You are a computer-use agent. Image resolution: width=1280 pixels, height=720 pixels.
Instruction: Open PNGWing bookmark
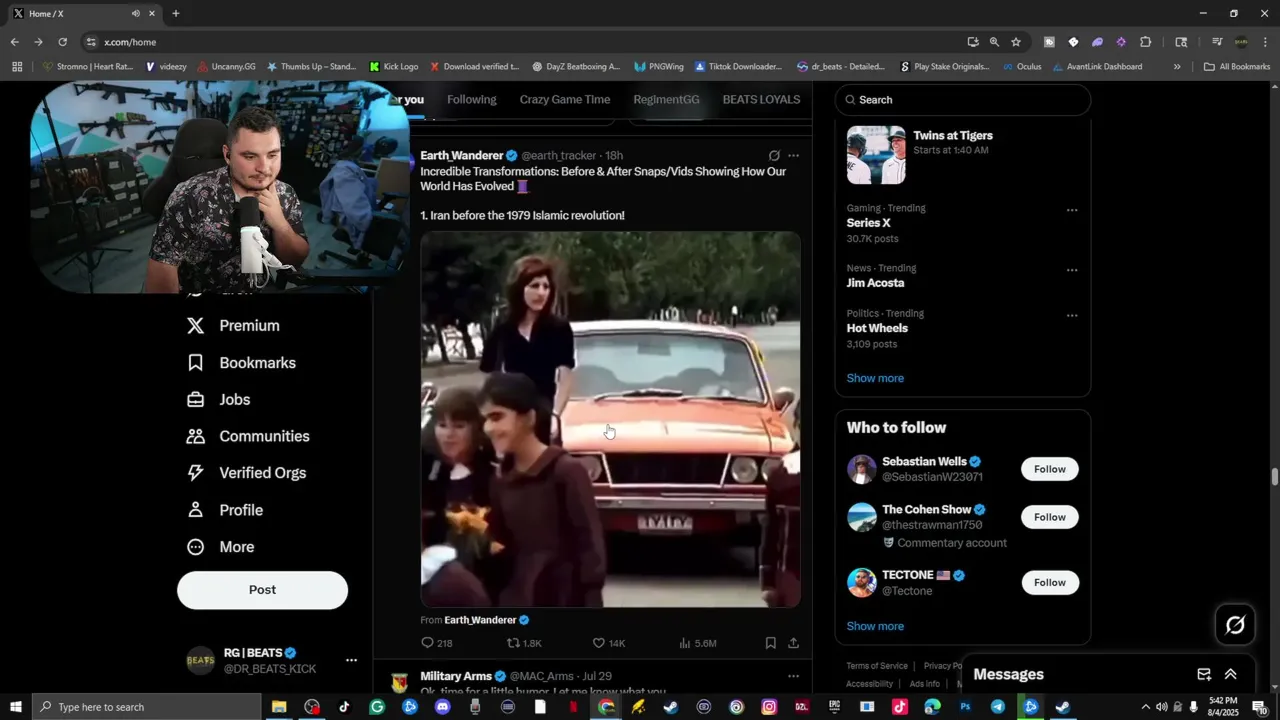658,67
